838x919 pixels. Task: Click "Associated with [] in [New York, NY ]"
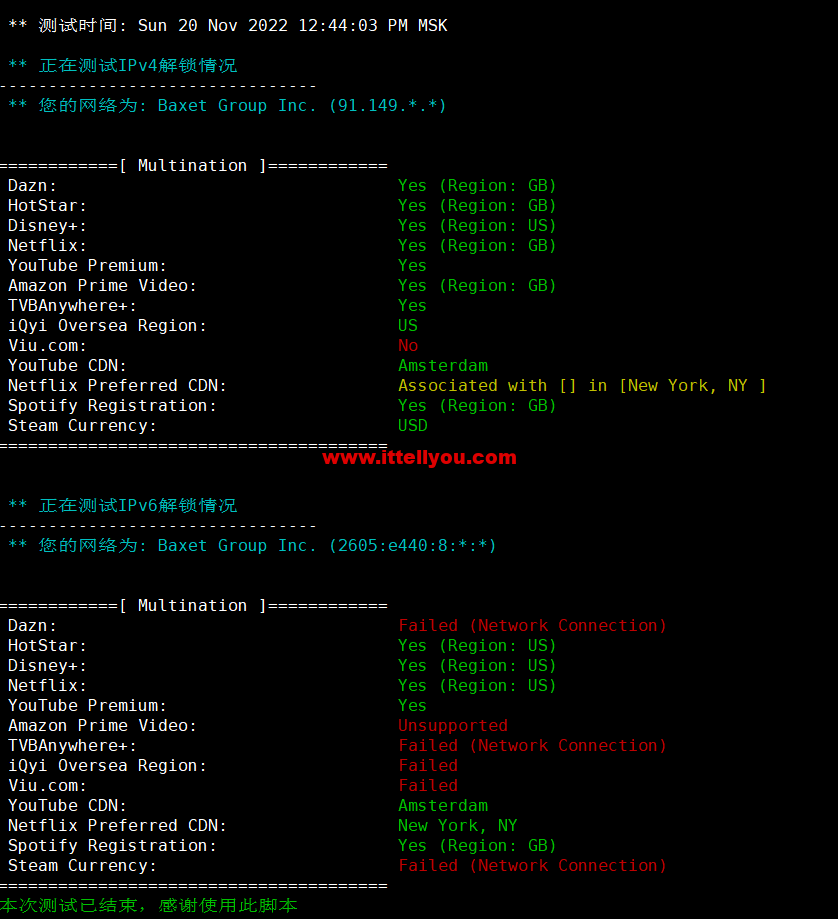pyautogui.click(x=582, y=386)
